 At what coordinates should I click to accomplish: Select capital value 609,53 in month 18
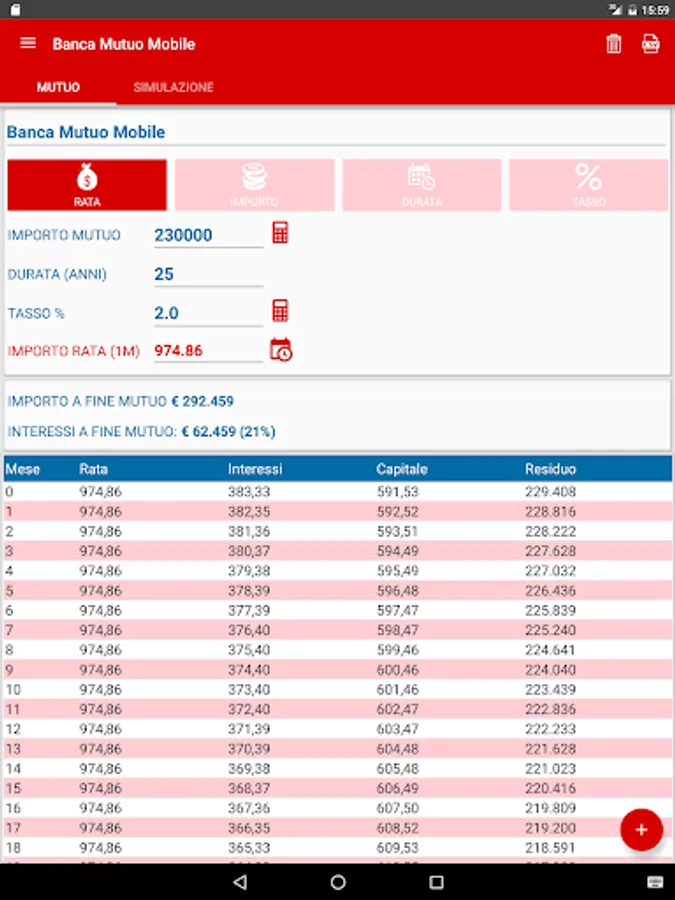[x=398, y=848]
